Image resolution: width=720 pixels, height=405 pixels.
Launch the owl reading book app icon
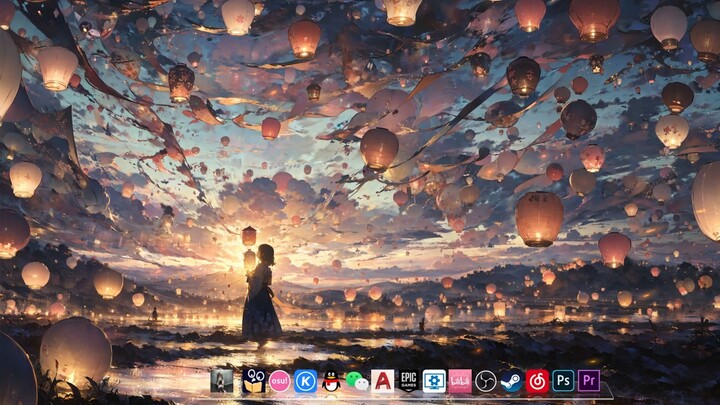point(254,381)
